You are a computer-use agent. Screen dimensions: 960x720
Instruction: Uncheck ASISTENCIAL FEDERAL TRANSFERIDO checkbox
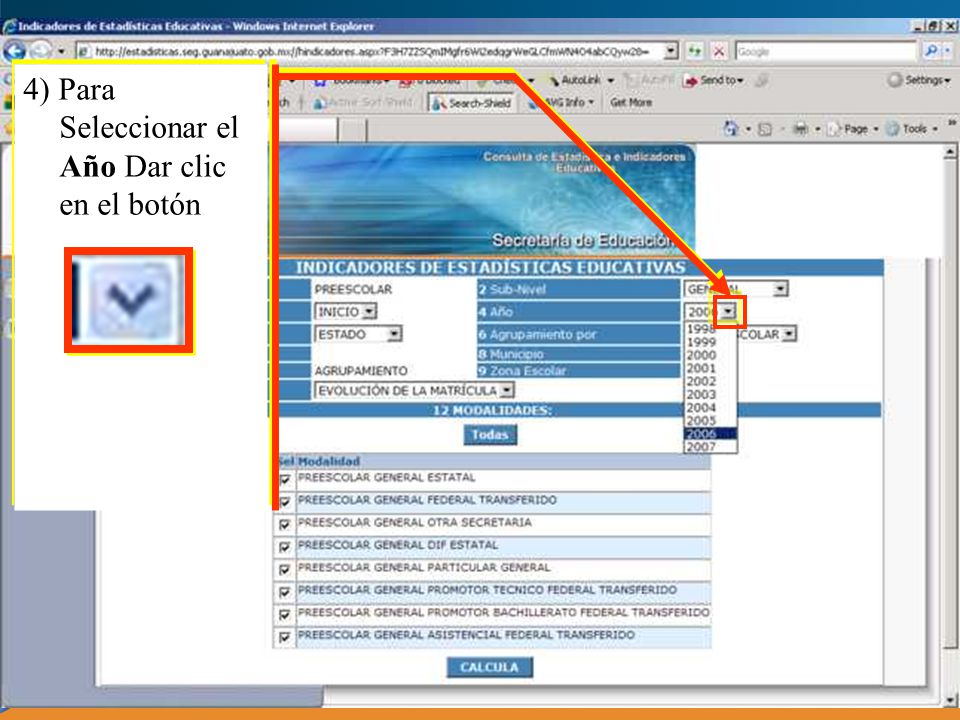(284, 637)
